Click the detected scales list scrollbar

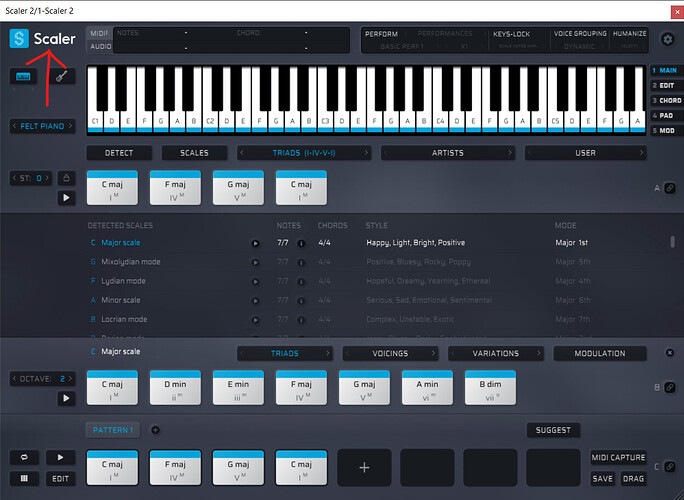click(x=672, y=242)
